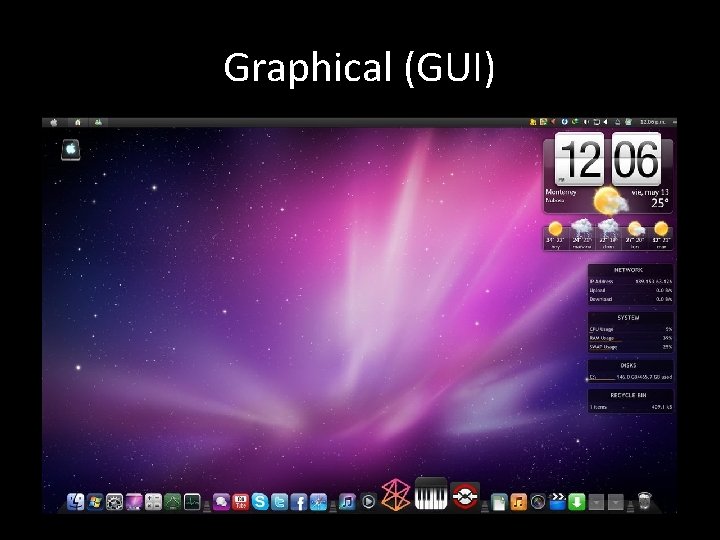Open the purple aurora wallpaper icon in dock

click(134, 501)
